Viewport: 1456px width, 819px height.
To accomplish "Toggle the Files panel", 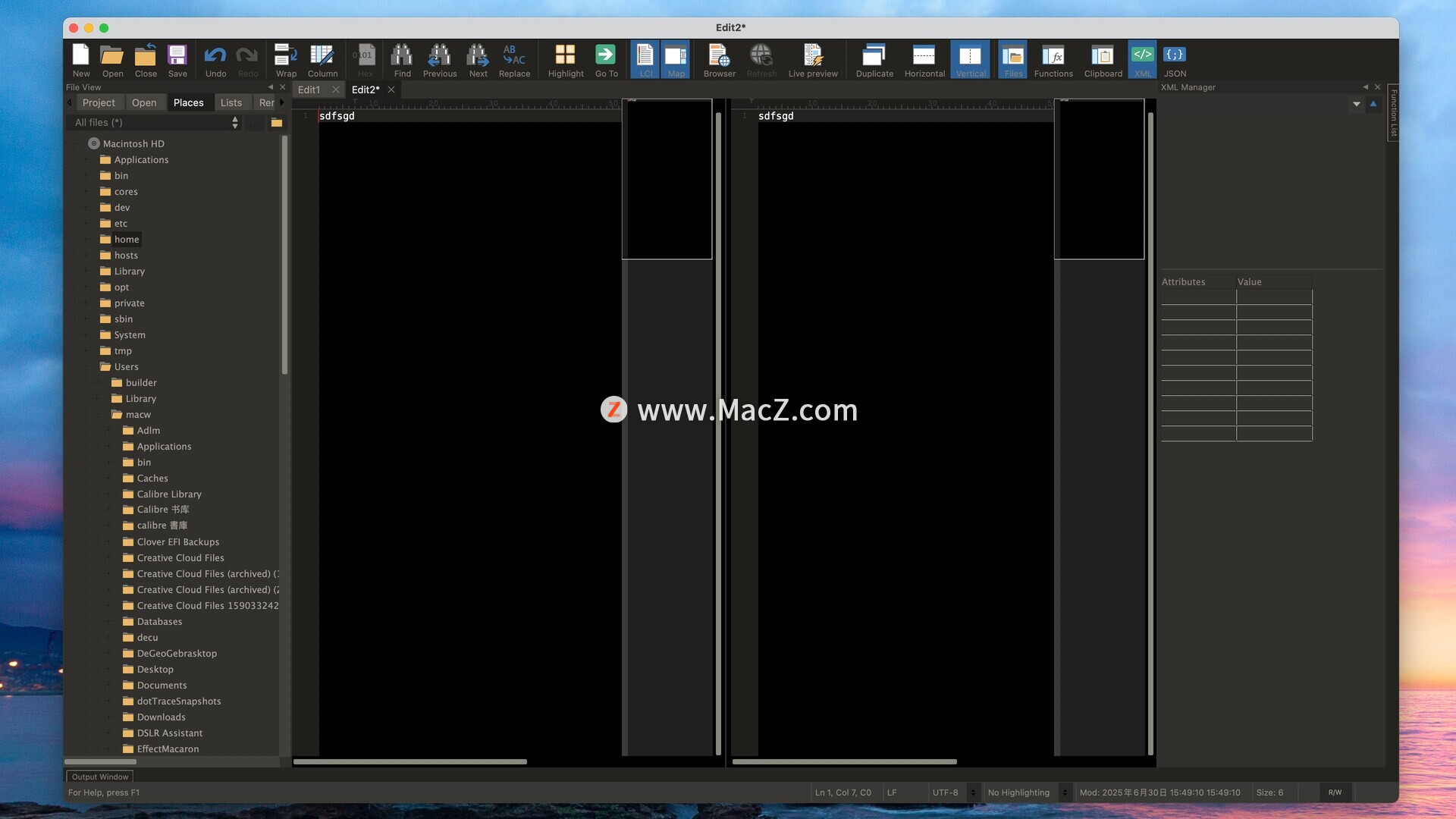I will tap(1013, 60).
